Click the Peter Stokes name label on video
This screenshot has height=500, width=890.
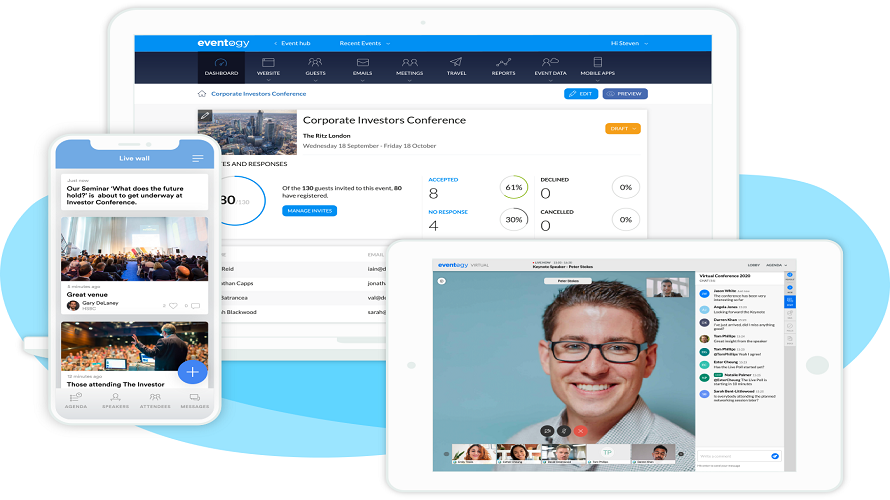click(568, 281)
